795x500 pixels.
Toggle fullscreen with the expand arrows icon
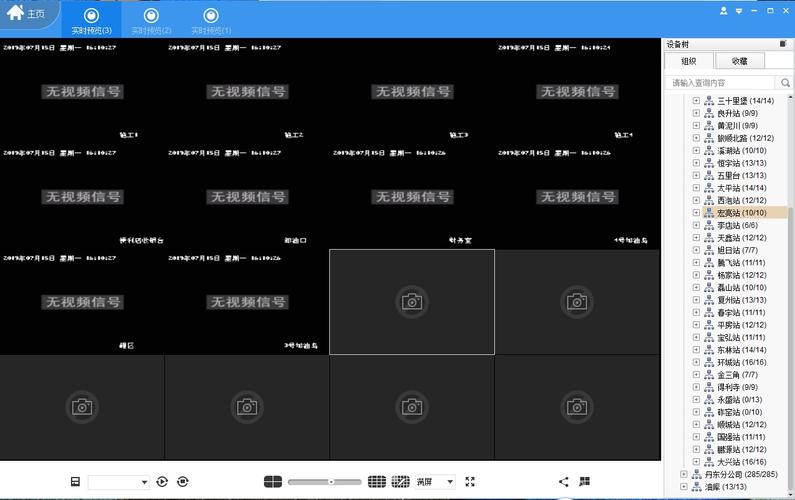(470, 481)
